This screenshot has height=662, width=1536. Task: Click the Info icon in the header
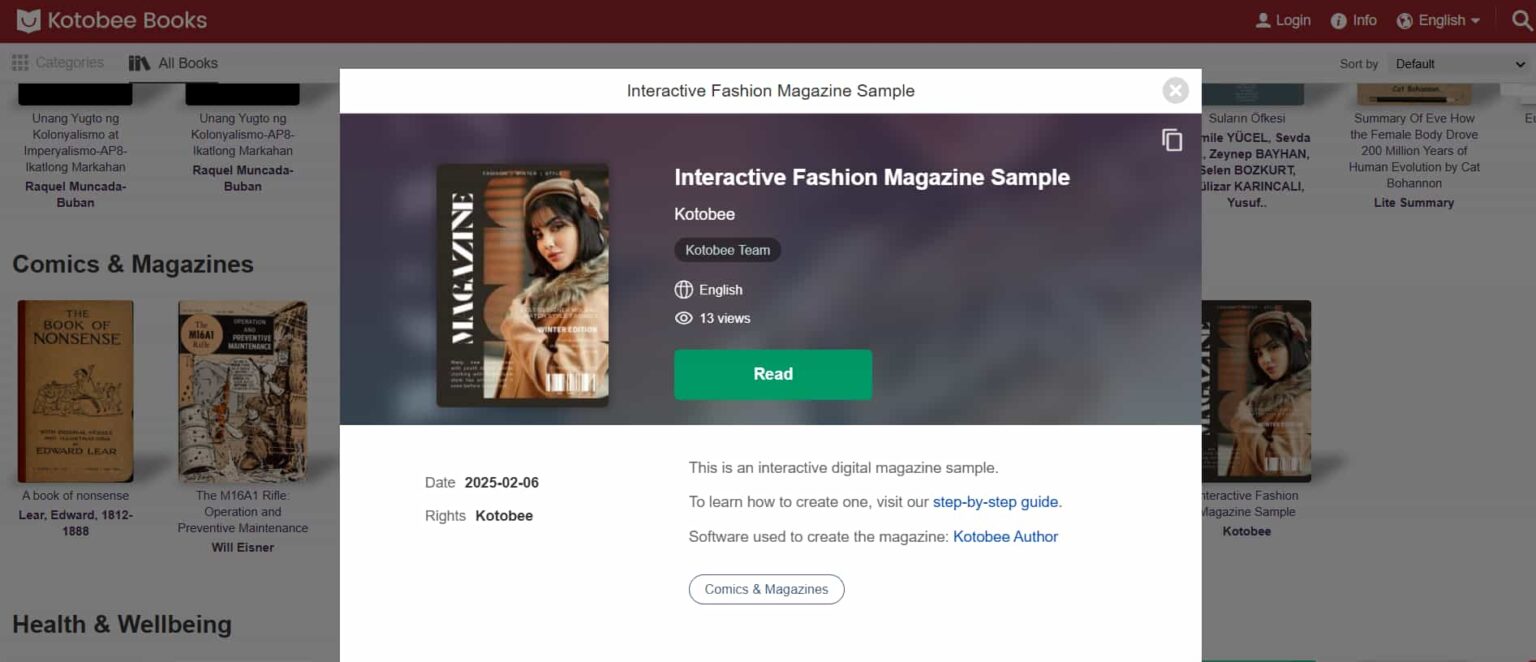(x=1341, y=19)
